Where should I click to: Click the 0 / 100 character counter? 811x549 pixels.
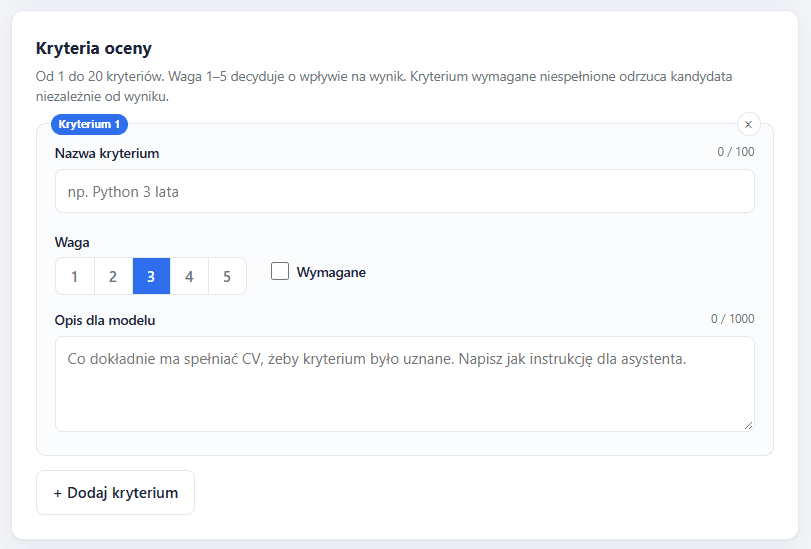click(x=735, y=152)
